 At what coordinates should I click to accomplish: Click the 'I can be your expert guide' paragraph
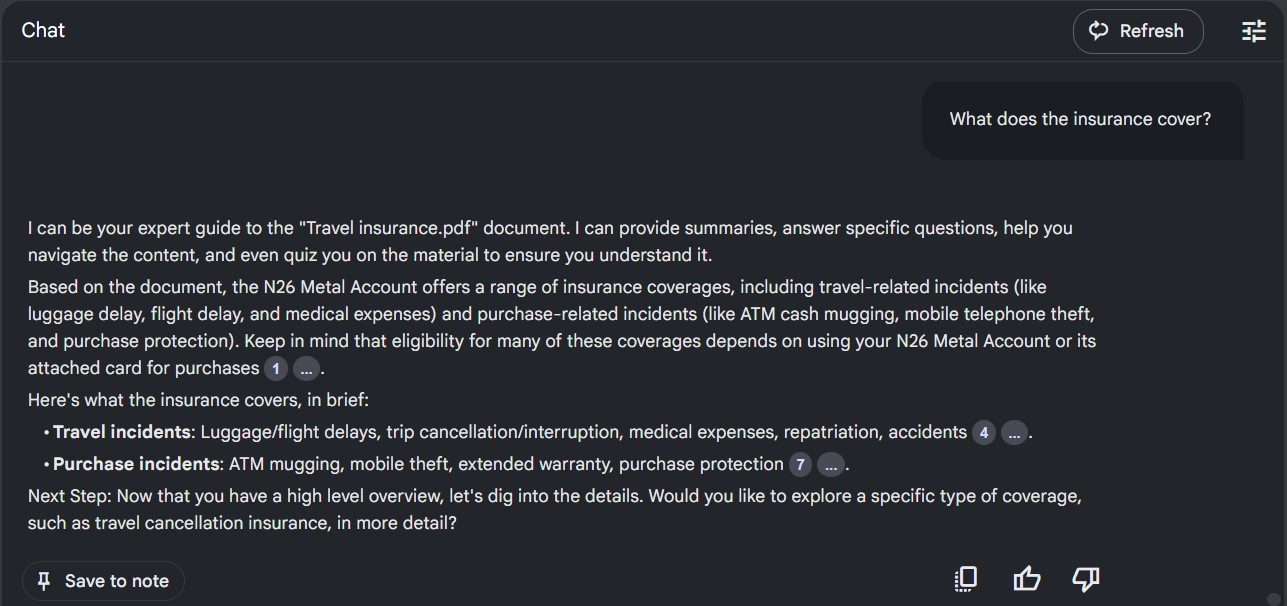click(550, 241)
